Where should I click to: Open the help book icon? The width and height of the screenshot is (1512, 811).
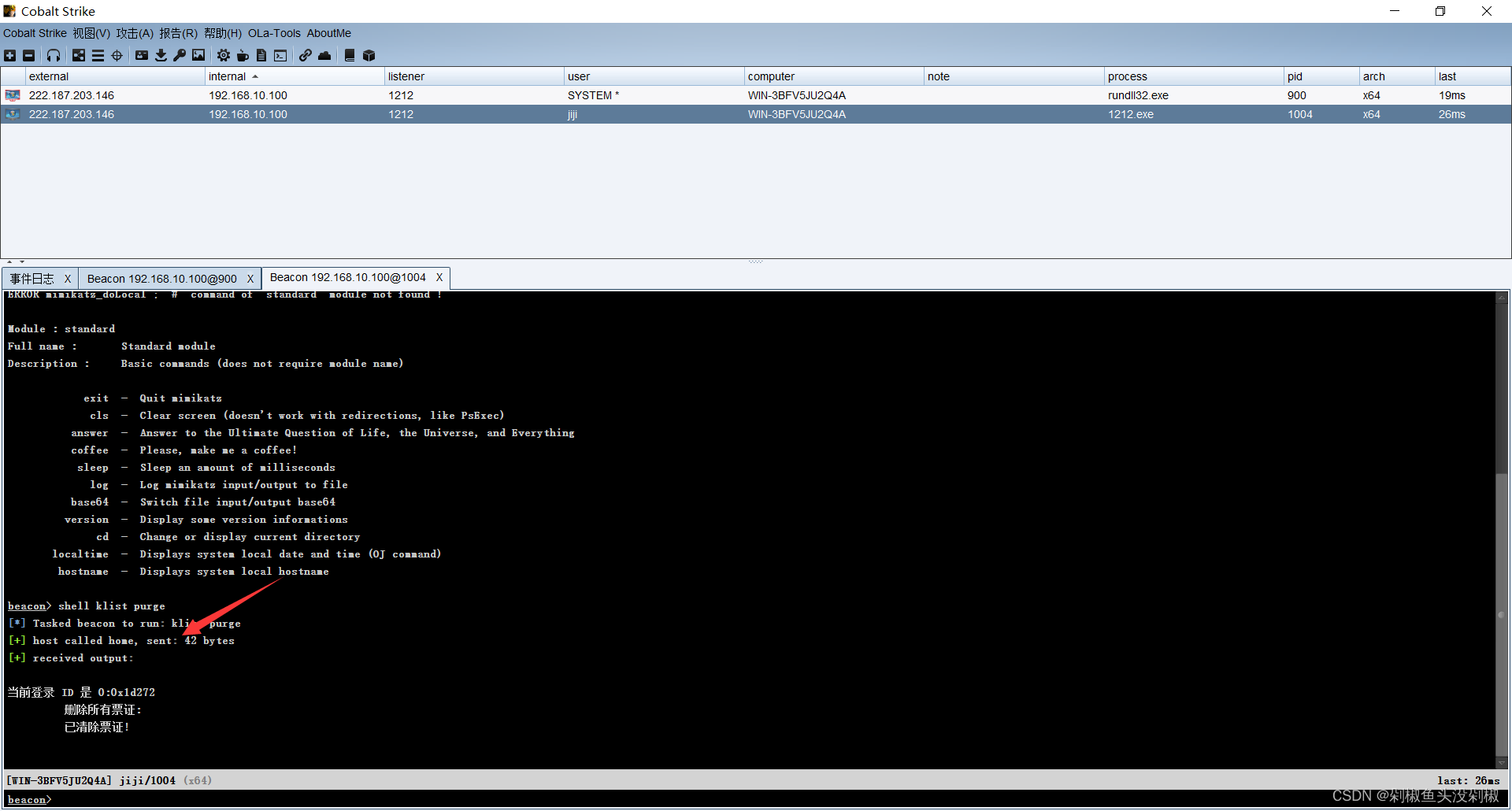(350, 55)
